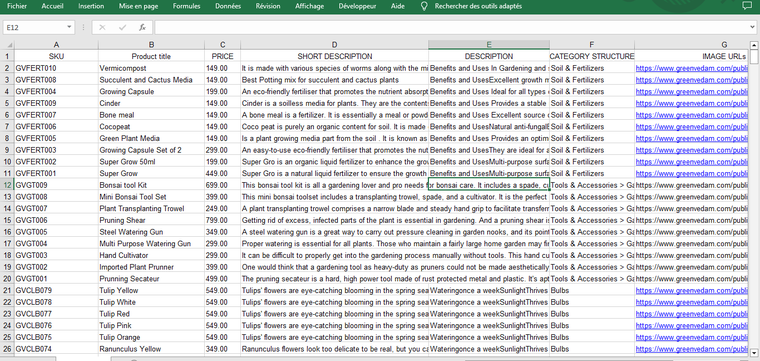The image size is (760, 361).
Task: Click the SKU header cell
Action: [56, 56]
